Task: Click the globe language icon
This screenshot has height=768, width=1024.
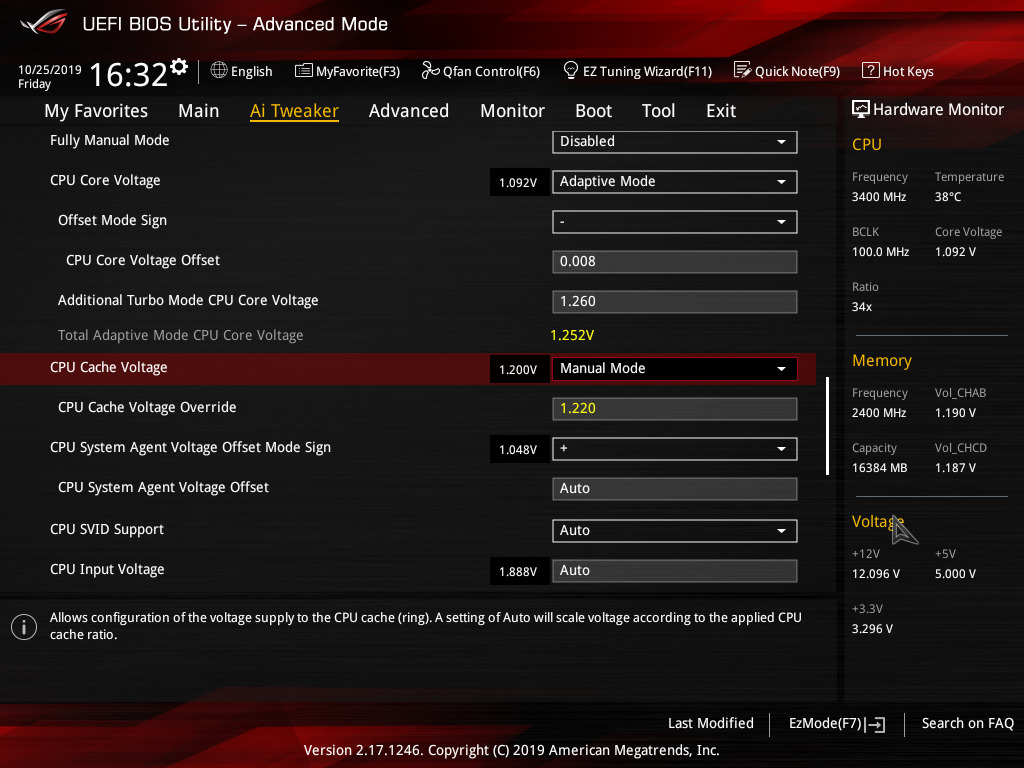Action: (219, 70)
